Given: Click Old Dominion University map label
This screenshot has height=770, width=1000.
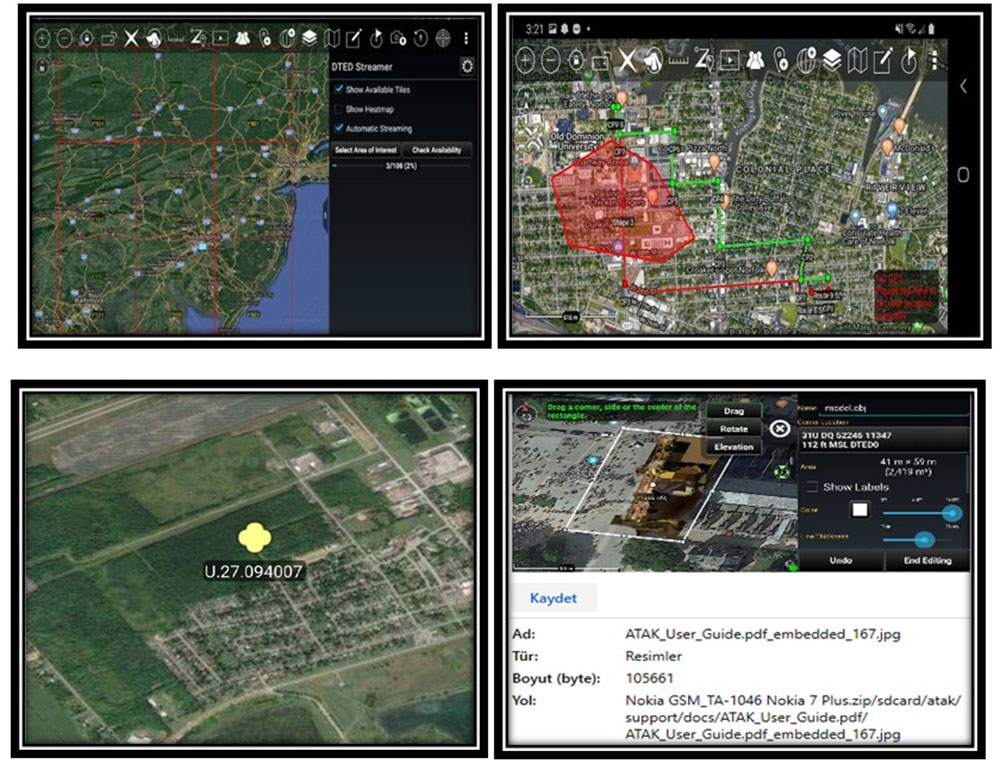Looking at the screenshot, I should 577,141.
